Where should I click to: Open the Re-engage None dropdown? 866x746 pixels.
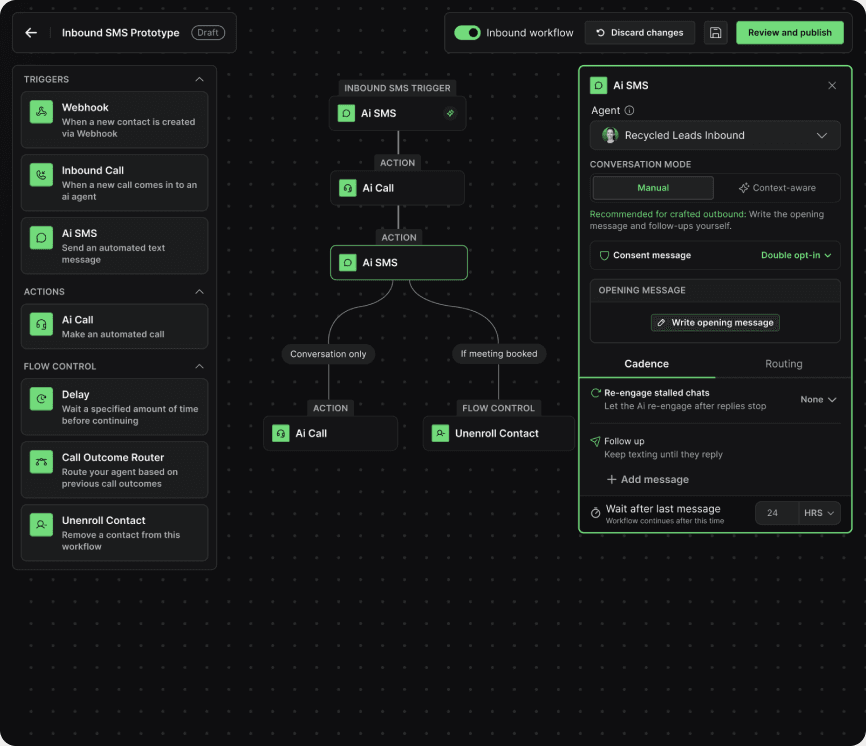818,399
